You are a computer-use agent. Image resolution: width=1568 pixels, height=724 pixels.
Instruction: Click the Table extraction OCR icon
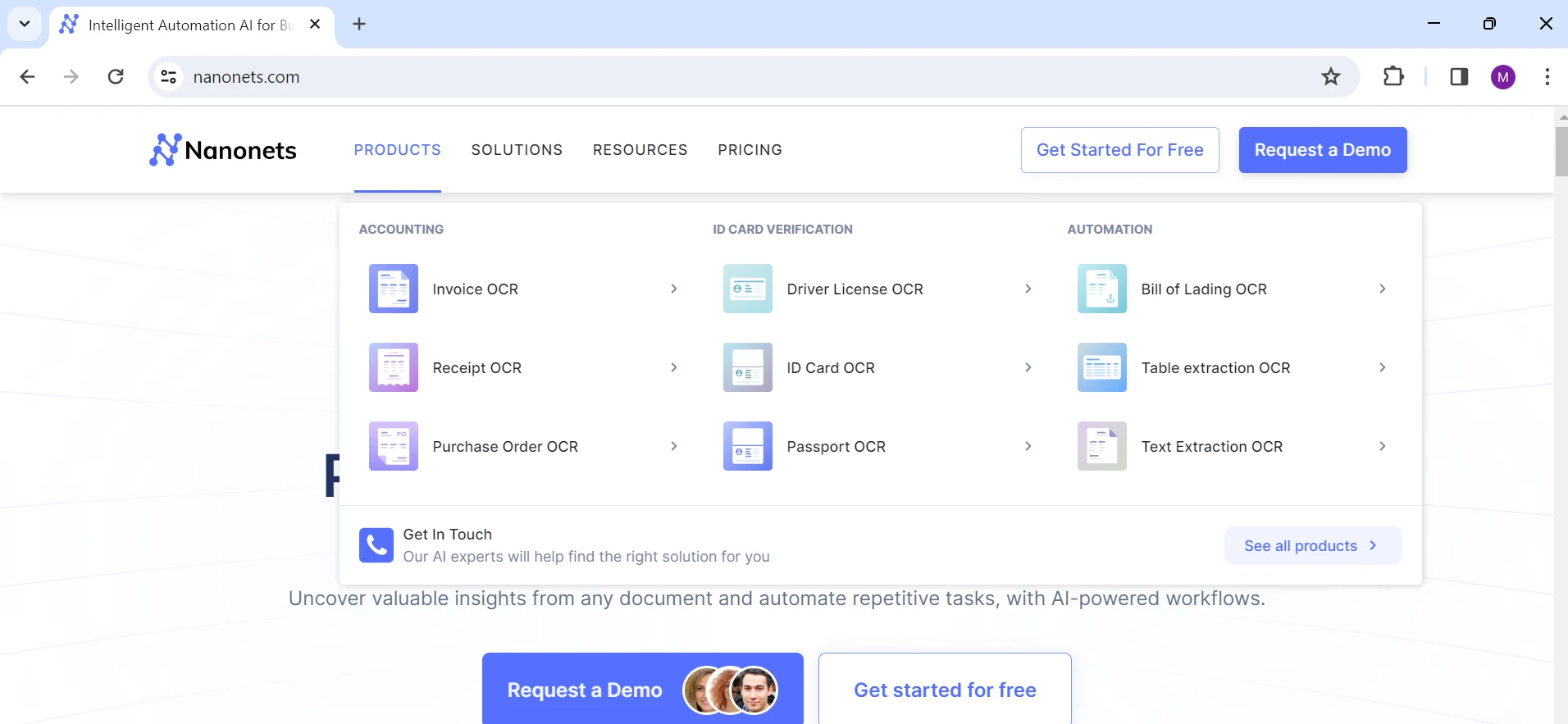pyautogui.click(x=1101, y=367)
